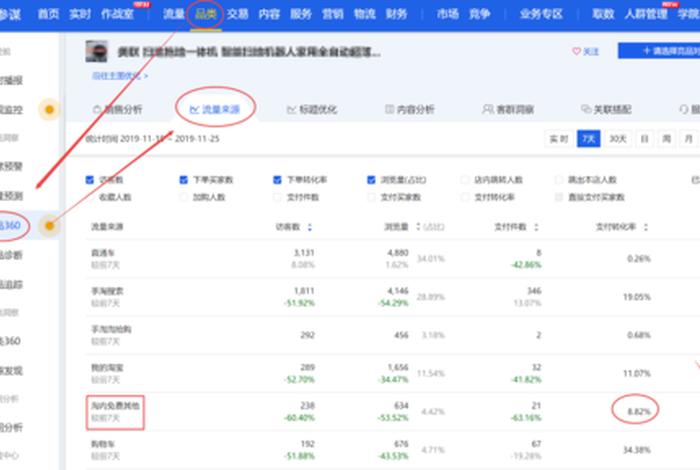Screen dimensions: 700x470
Task: Open the 营销 top menu item
Action: (x=333, y=14)
